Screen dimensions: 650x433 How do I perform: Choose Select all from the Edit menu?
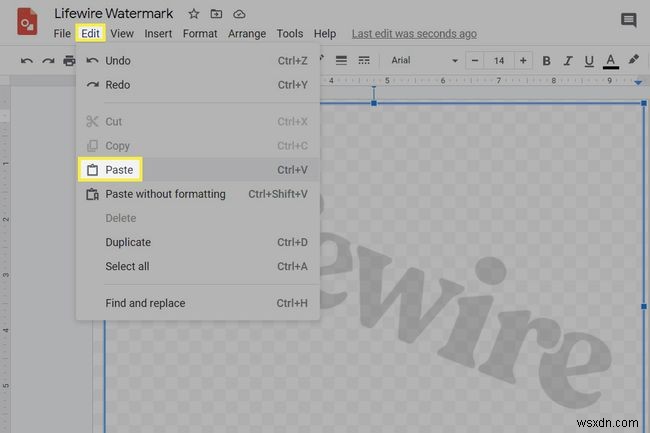[198, 266]
